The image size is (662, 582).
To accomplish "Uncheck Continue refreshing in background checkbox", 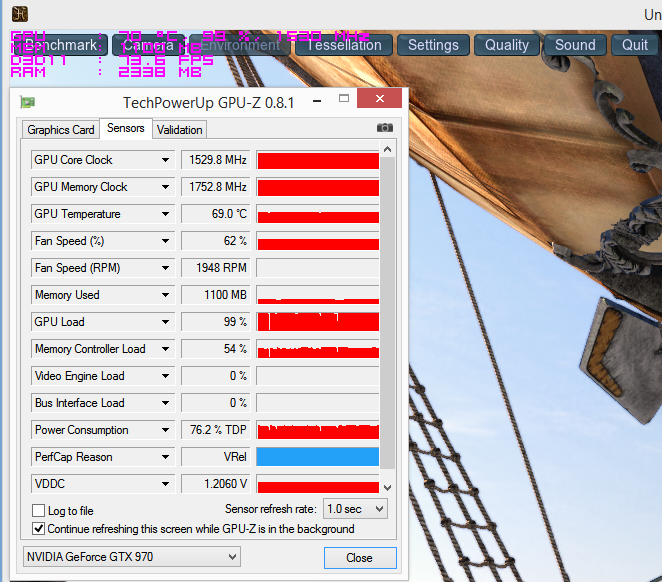I will pyautogui.click(x=38, y=528).
